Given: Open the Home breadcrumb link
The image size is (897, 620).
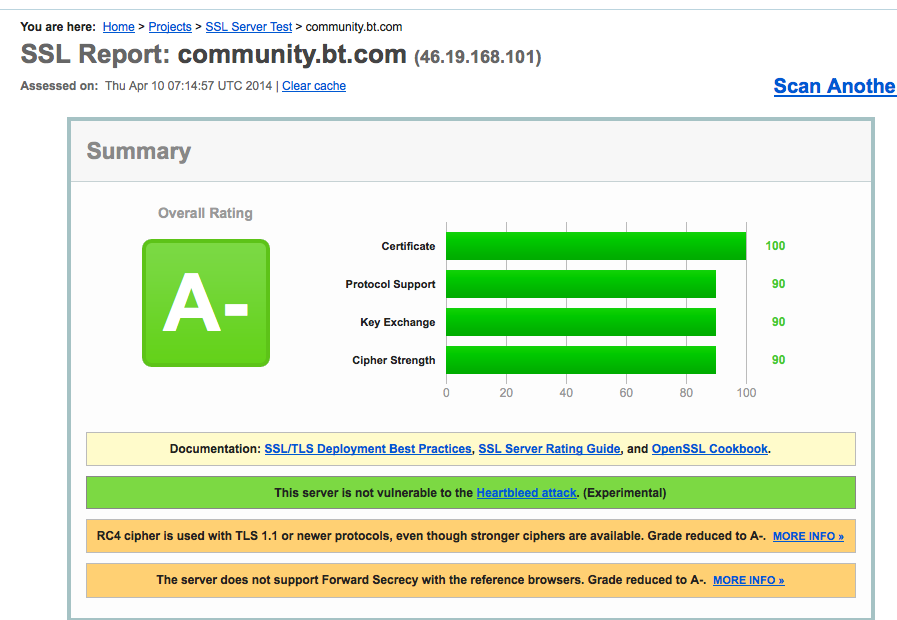Looking at the screenshot, I should pyautogui.click(x=118, y=27).
